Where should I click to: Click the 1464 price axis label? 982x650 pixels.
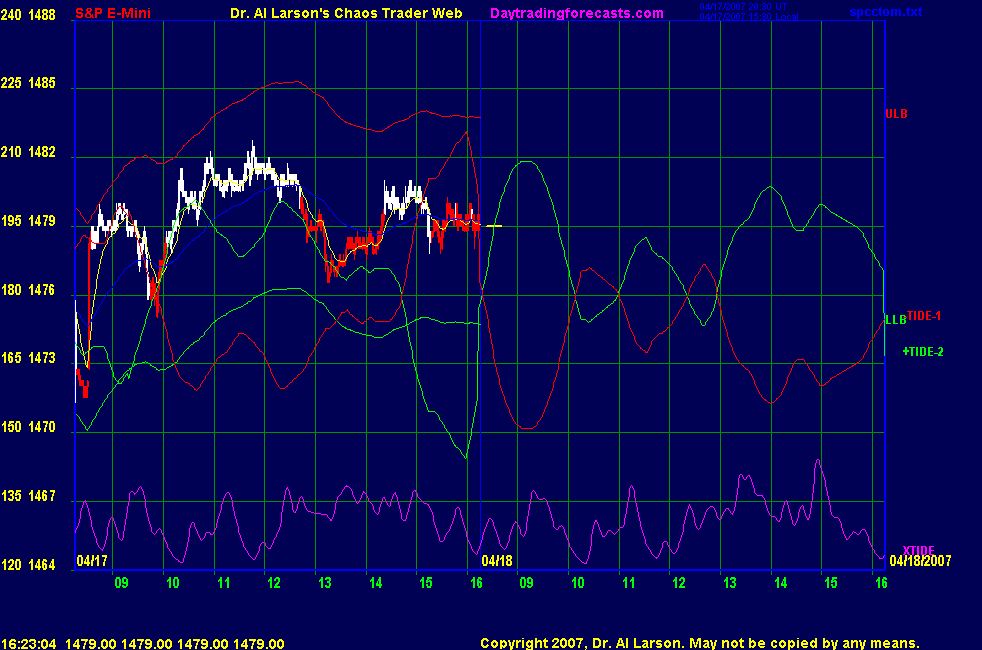pyautogui.click(x=42, y=565)
